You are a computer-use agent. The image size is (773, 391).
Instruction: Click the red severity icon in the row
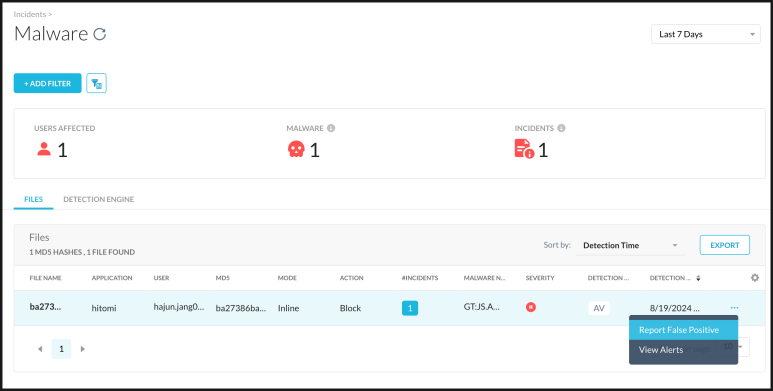[x=531, y=307]
